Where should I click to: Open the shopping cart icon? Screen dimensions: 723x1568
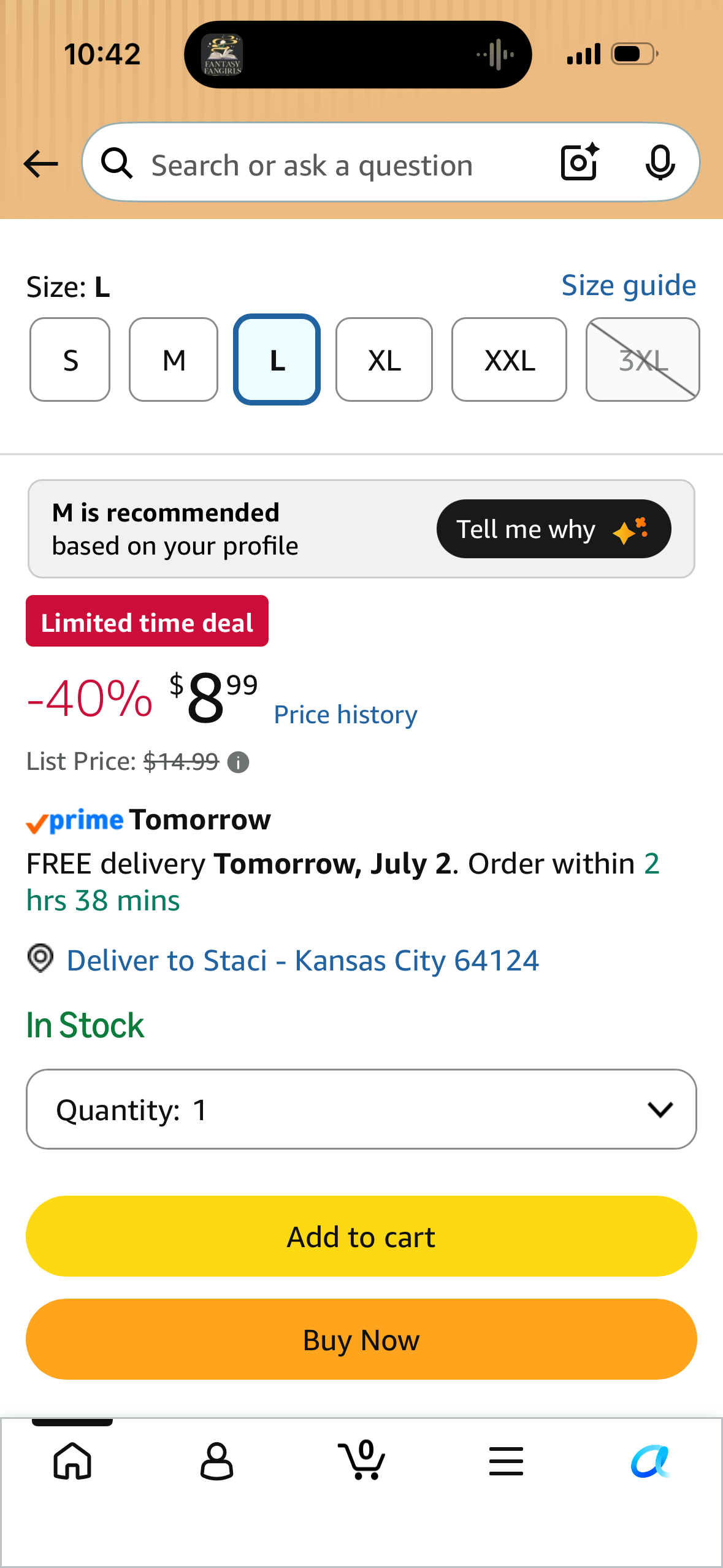[362, 1459]
